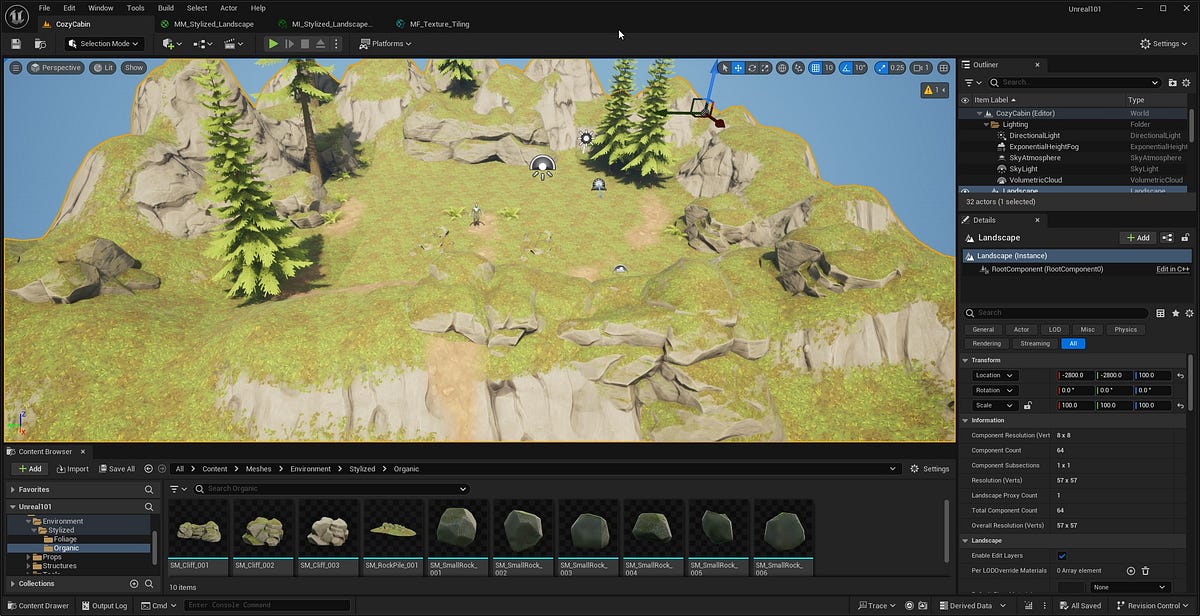This screenshot has height=616, width=1200.
Task: Enable the Edit Layers checkbox
Action: point(1062,555)
